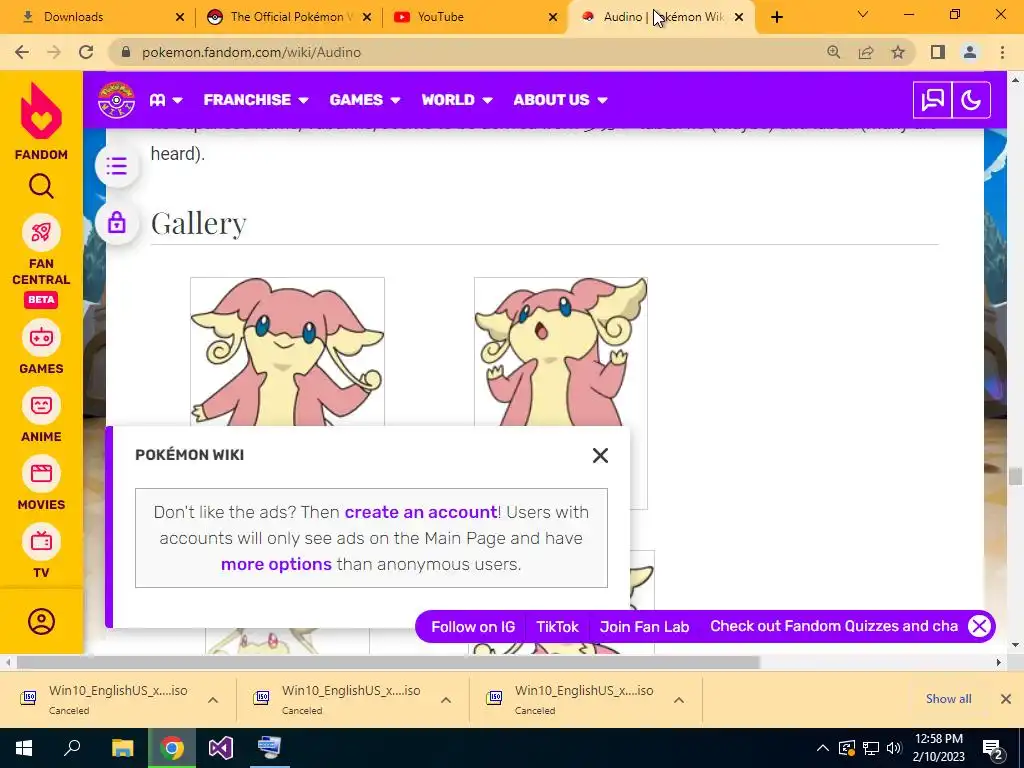Open Windows Start menu
This screenshot has width=1024, height=768.
(24, 748)
